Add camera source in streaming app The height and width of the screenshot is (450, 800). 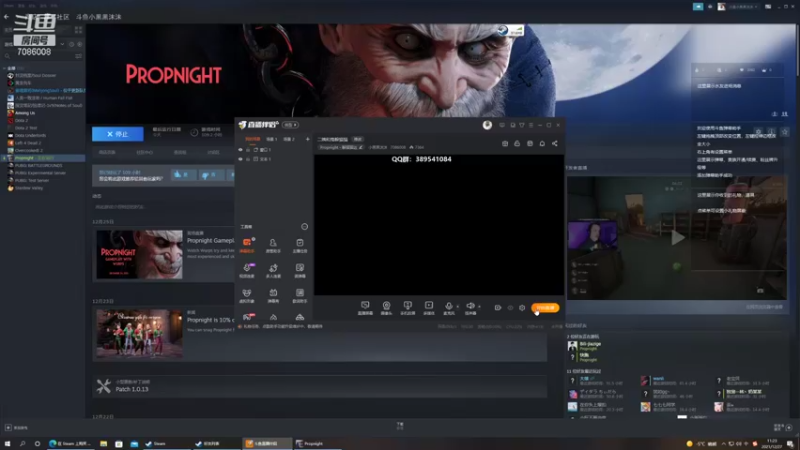point(386,308)
